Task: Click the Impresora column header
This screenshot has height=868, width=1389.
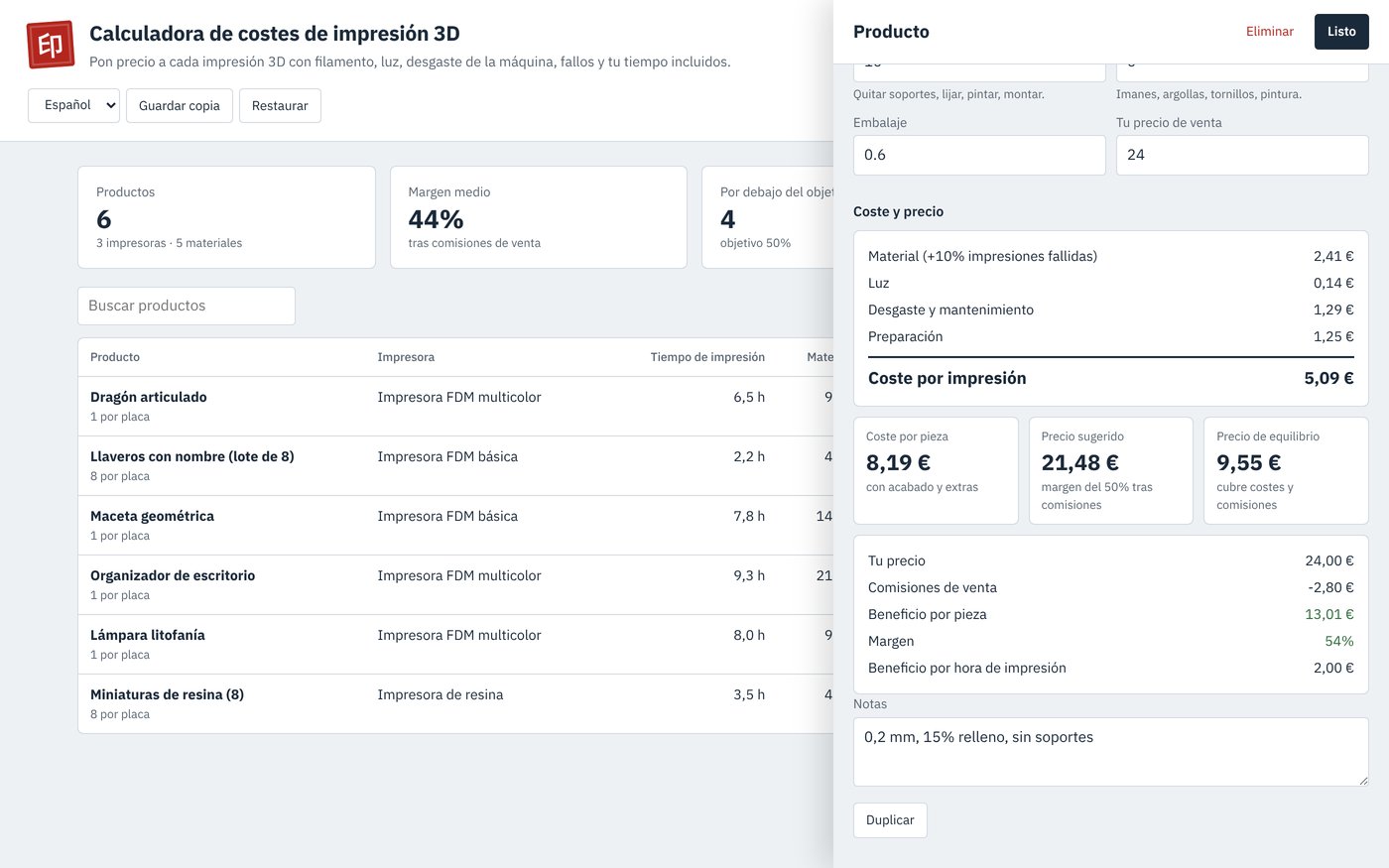Action: [406, 357]
